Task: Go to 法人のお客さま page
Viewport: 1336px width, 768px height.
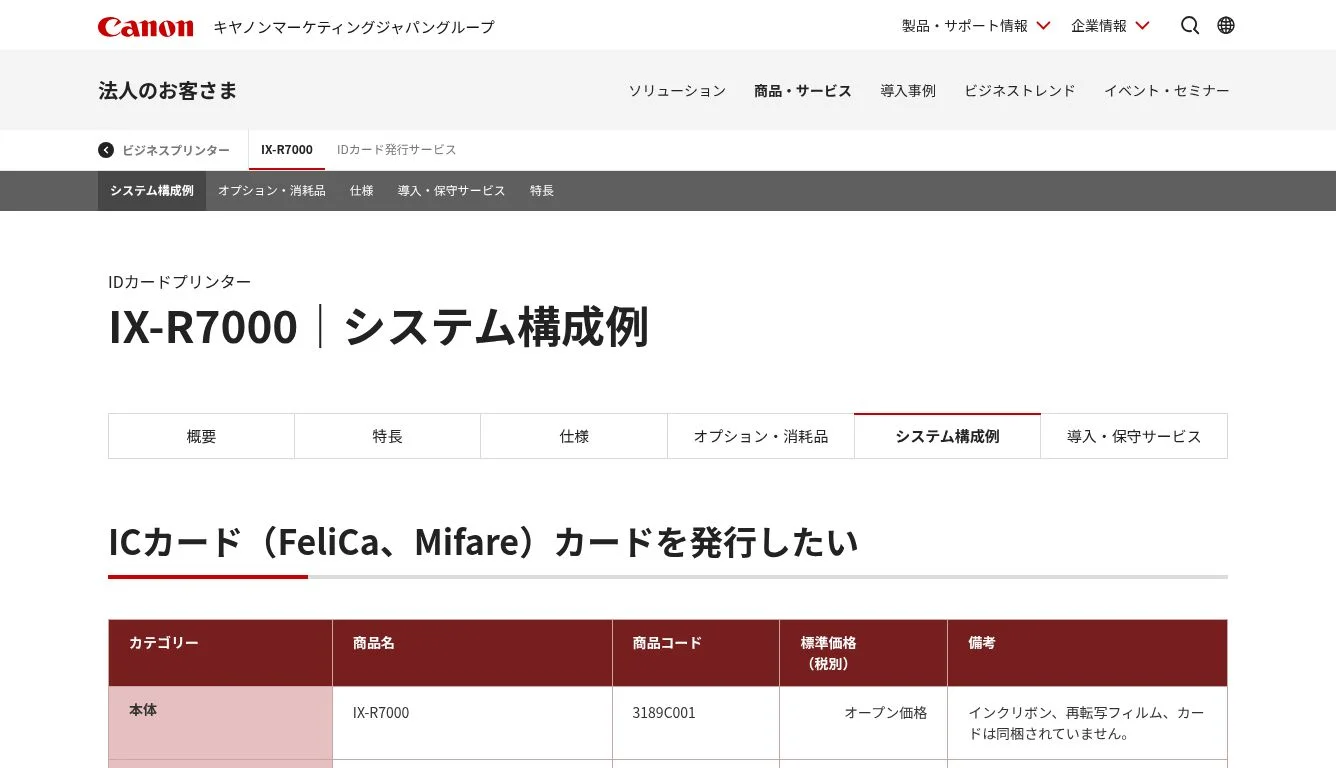Action: [168, 91]
